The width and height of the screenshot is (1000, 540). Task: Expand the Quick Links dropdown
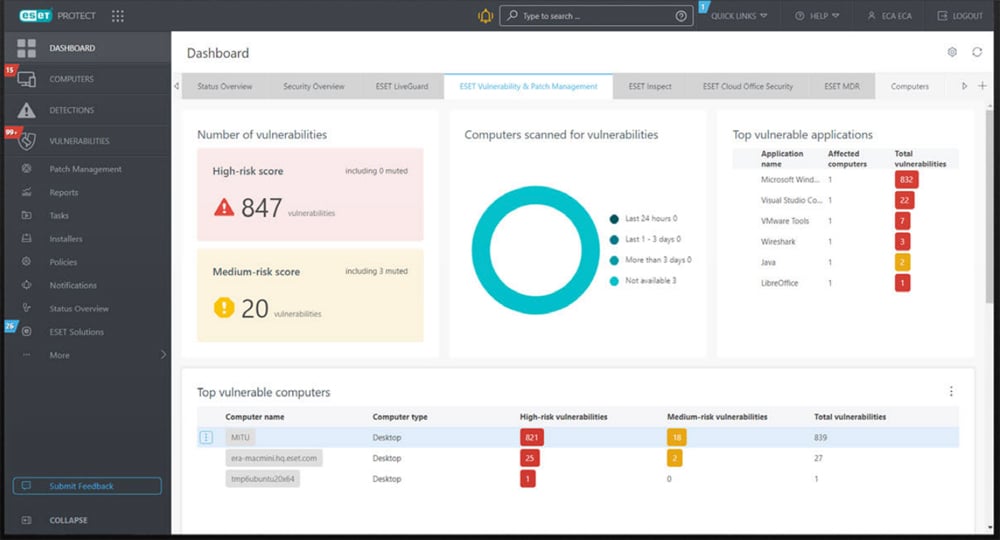[x=739, y=16]
